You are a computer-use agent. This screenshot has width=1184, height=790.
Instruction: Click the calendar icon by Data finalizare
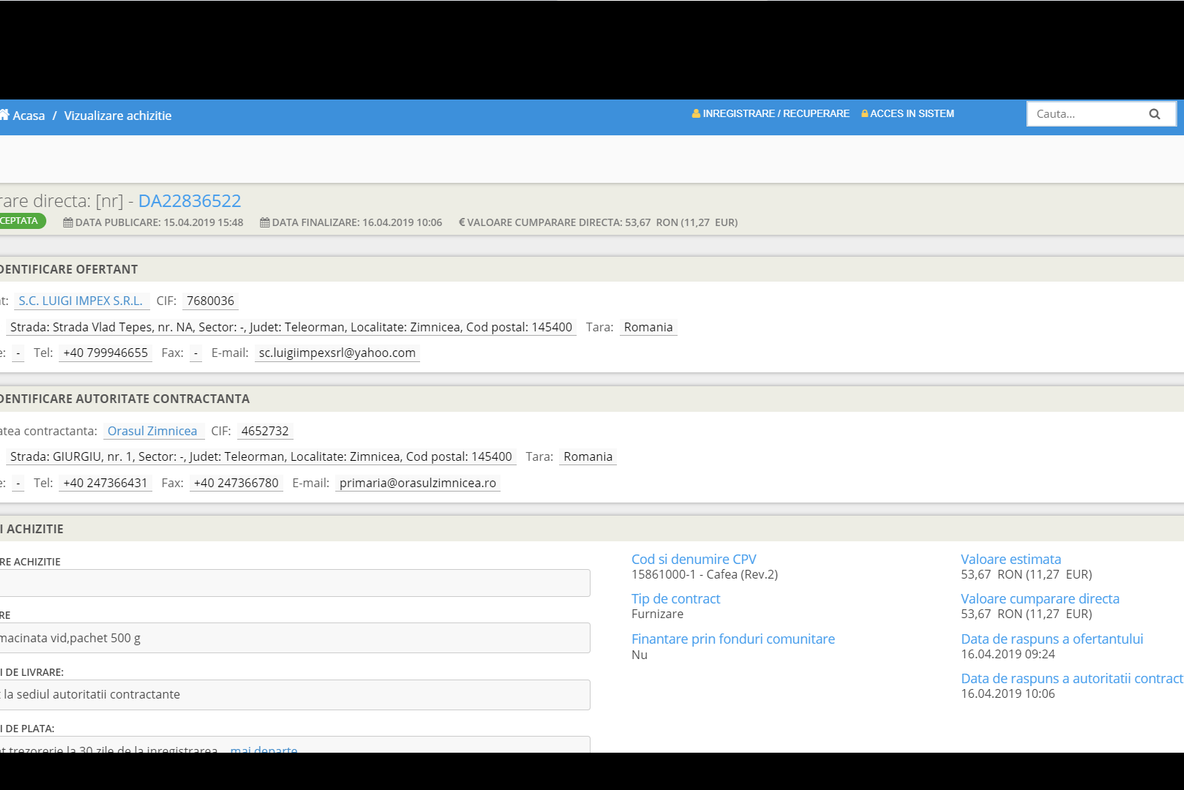pos(265,223)
